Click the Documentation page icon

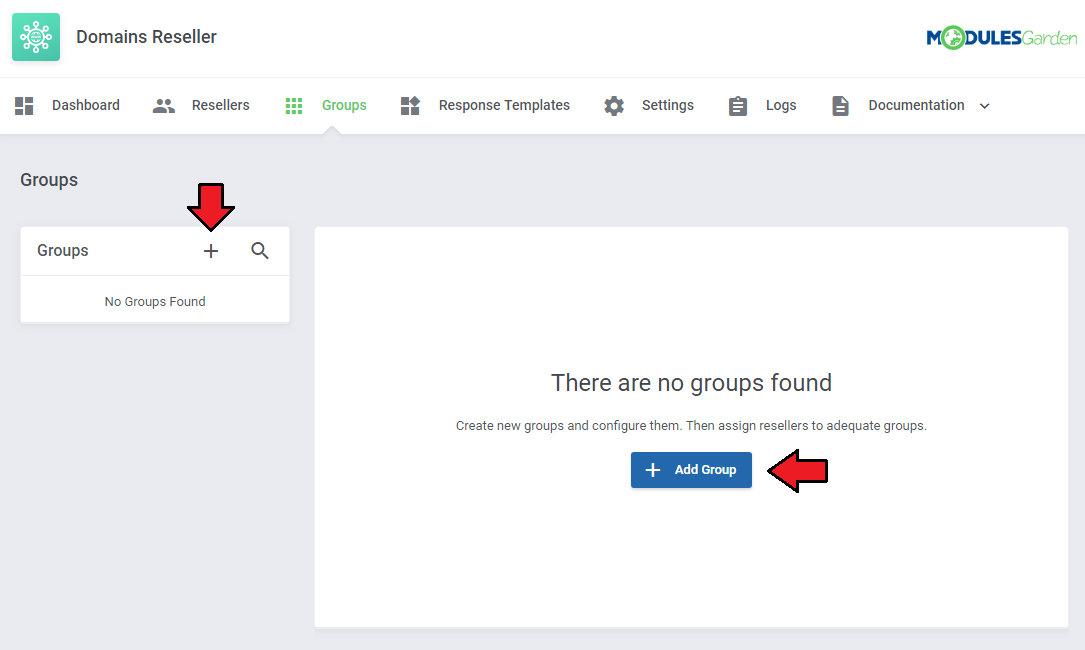pos(840,106)
